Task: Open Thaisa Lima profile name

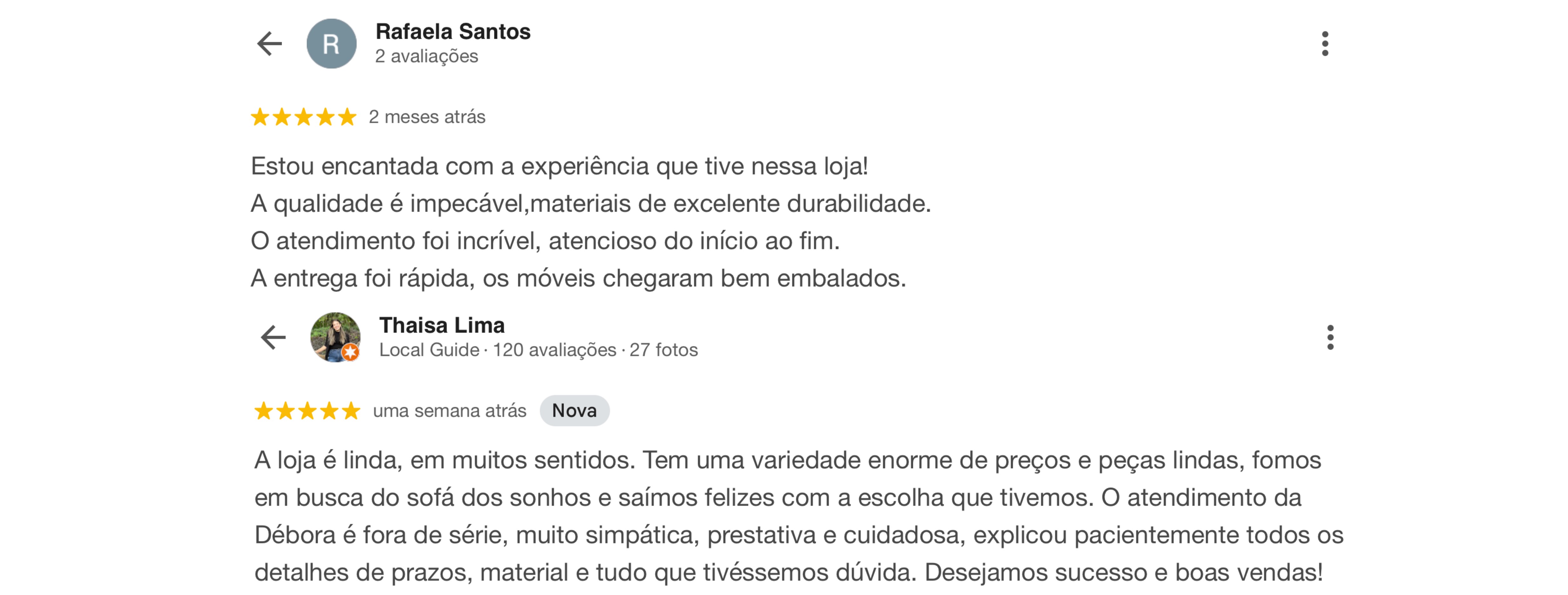Action: tap(442, 326)
